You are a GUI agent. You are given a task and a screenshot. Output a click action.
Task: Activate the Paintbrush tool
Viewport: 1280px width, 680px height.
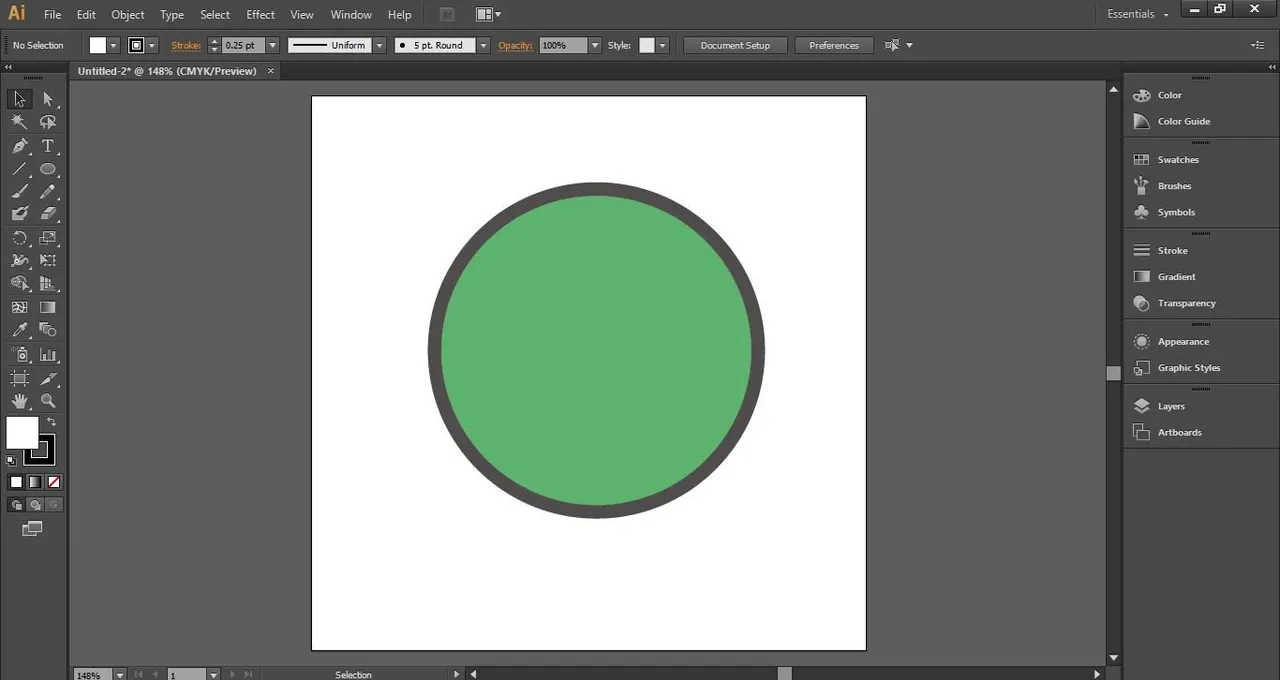pos(19,192)
